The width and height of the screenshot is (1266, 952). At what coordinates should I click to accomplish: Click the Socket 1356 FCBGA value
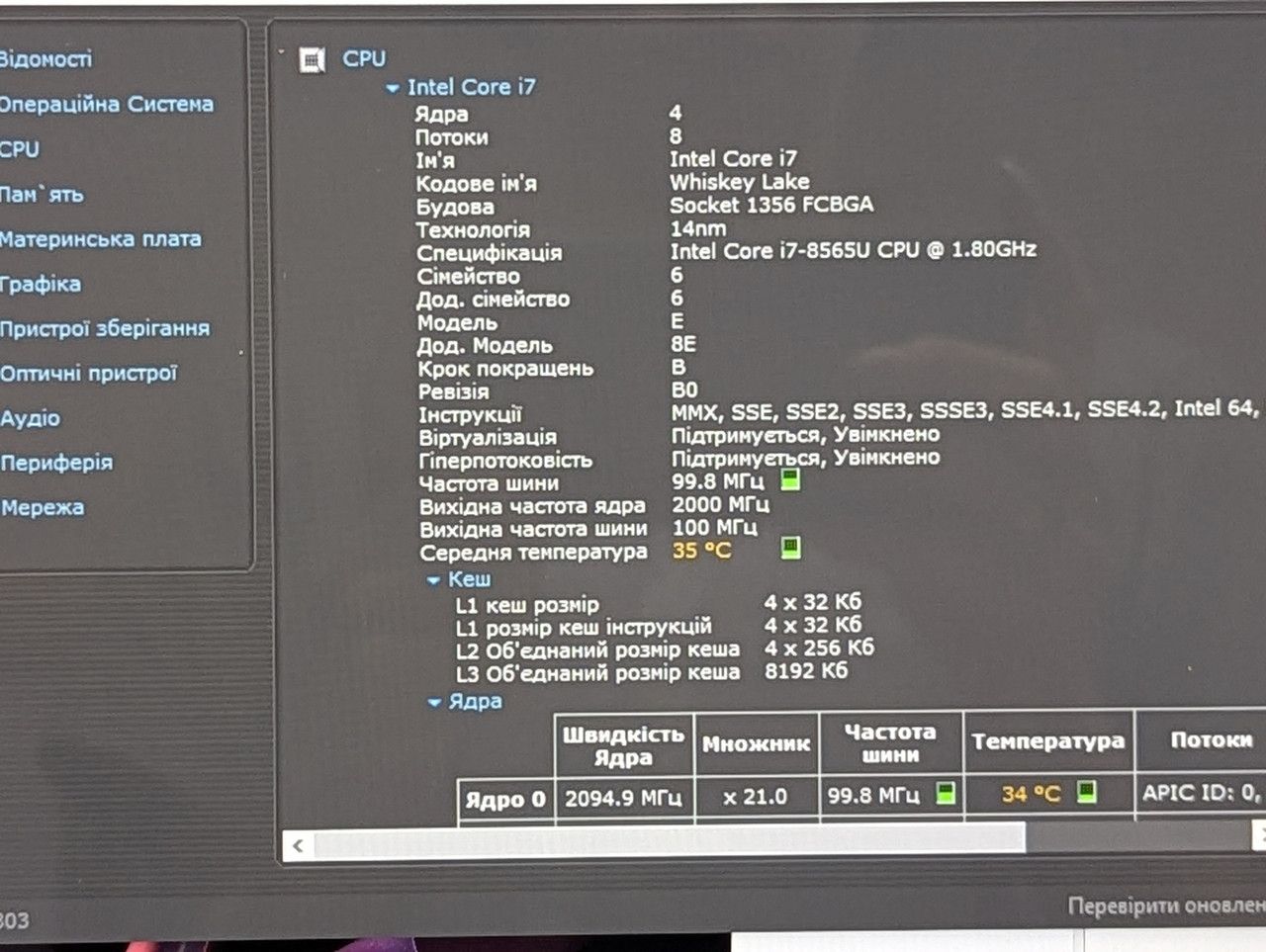(771, 205)
